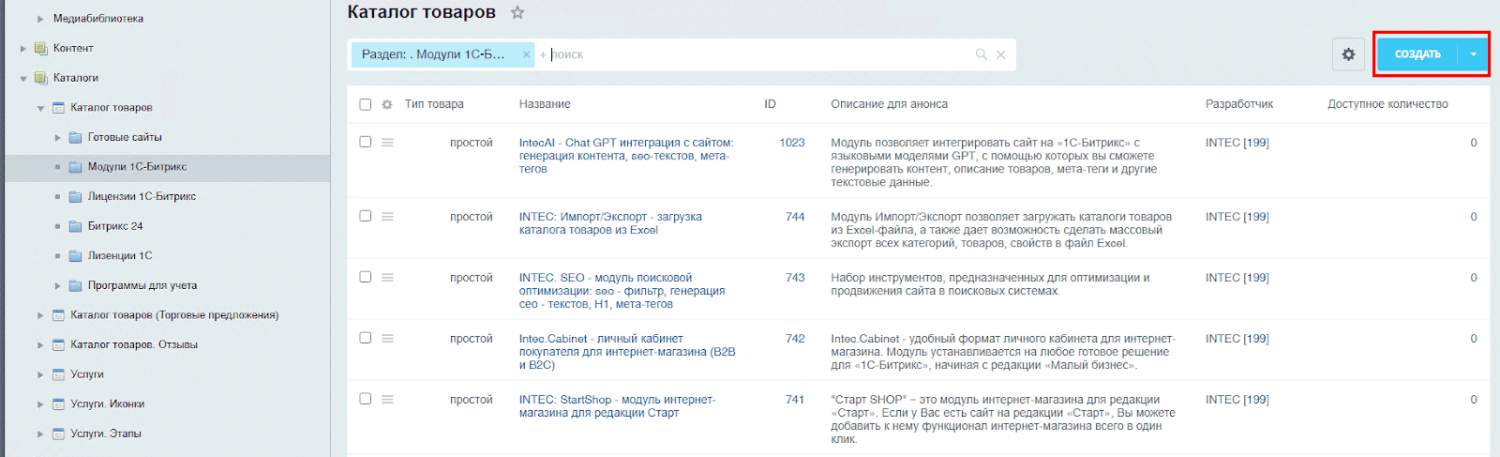Click the column settings gear in table header
This screenshot has height=457, width=1500.
[x=387, y=104]
